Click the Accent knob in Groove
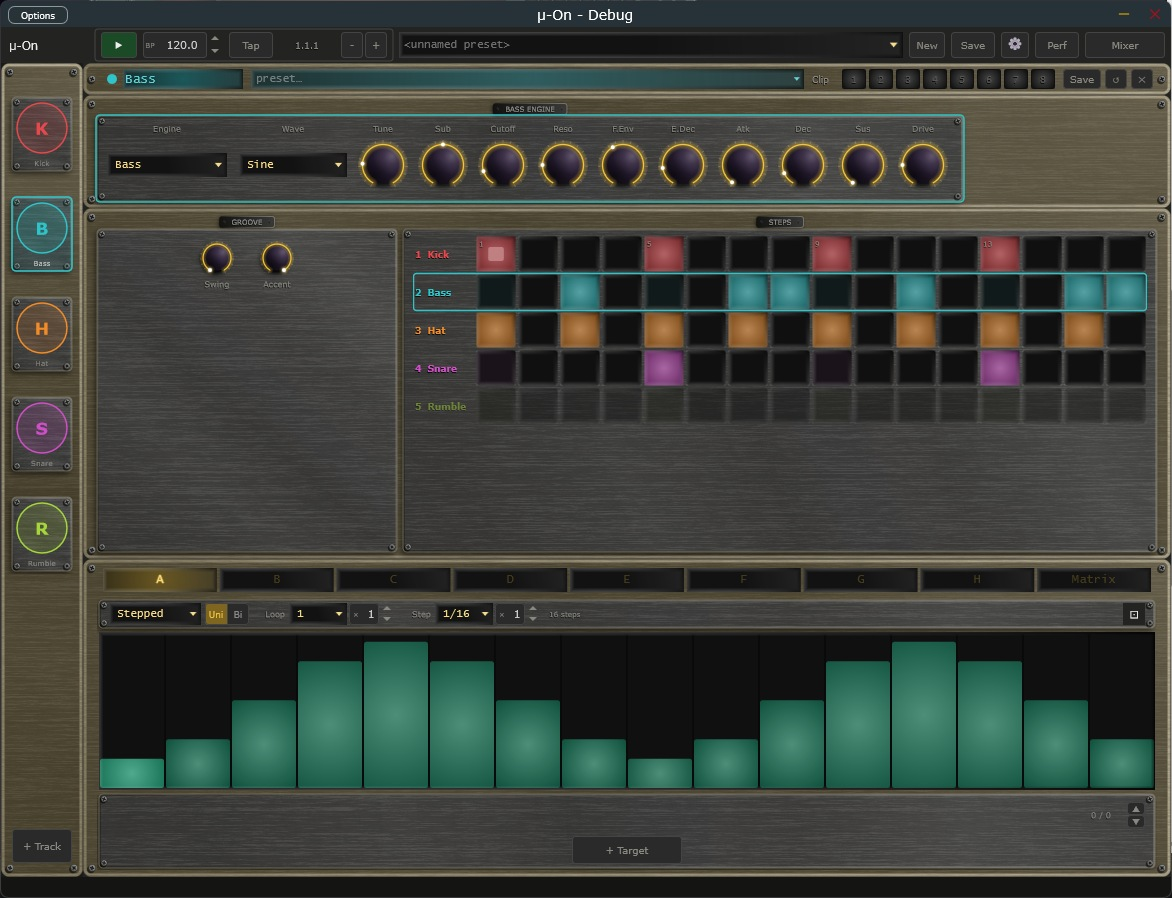This screenshot has width=1172, height=898. click(x=277, y=258)
